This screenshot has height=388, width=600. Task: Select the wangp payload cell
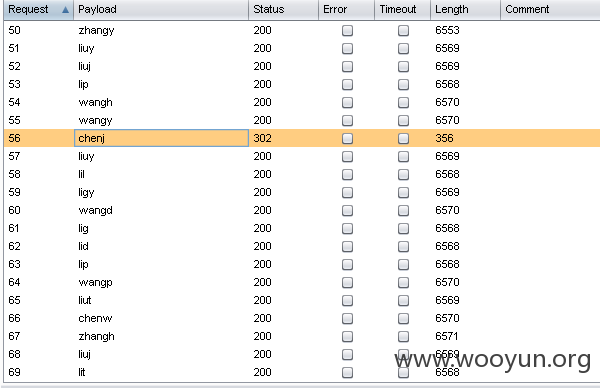point(161,282)
